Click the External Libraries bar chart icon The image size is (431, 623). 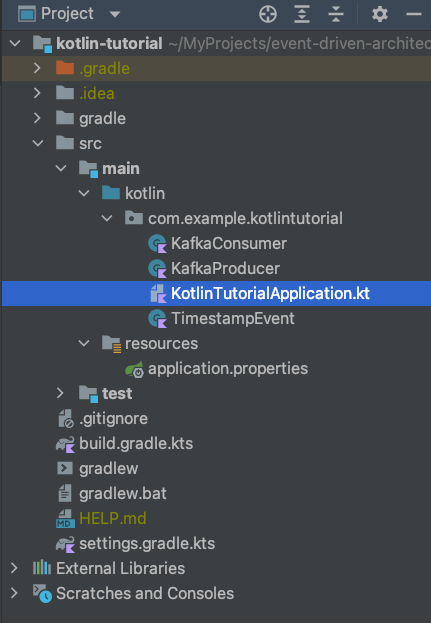click(x=42, y=568)
